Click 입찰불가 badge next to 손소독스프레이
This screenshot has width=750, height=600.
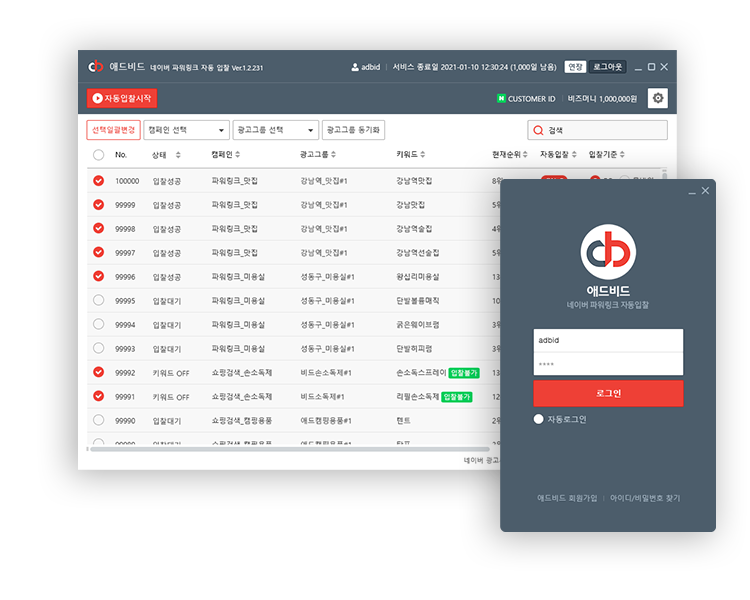coord(464,373)
